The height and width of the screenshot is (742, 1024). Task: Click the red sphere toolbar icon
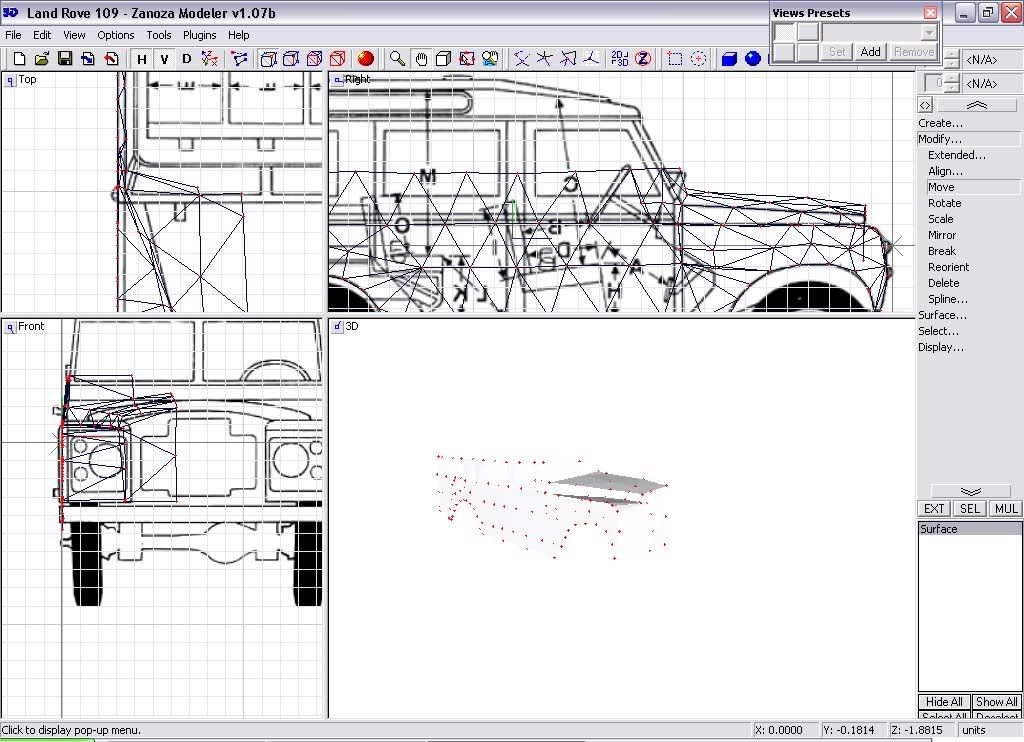click(x=366, y=59)
